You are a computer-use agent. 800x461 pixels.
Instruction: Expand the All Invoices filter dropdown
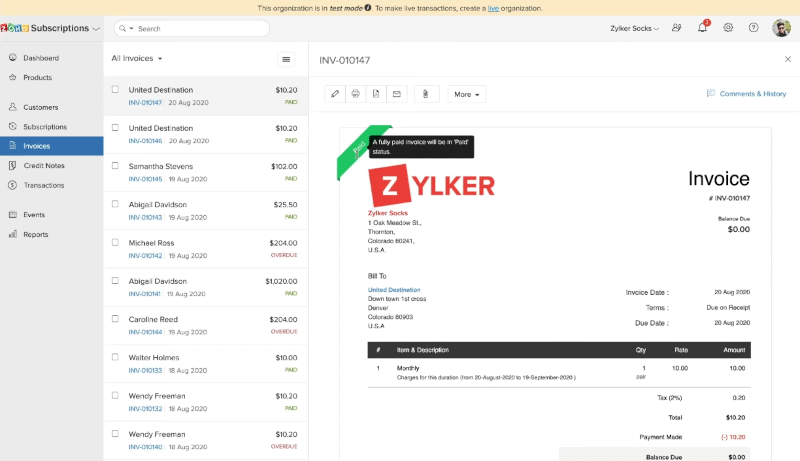point(137,58)
